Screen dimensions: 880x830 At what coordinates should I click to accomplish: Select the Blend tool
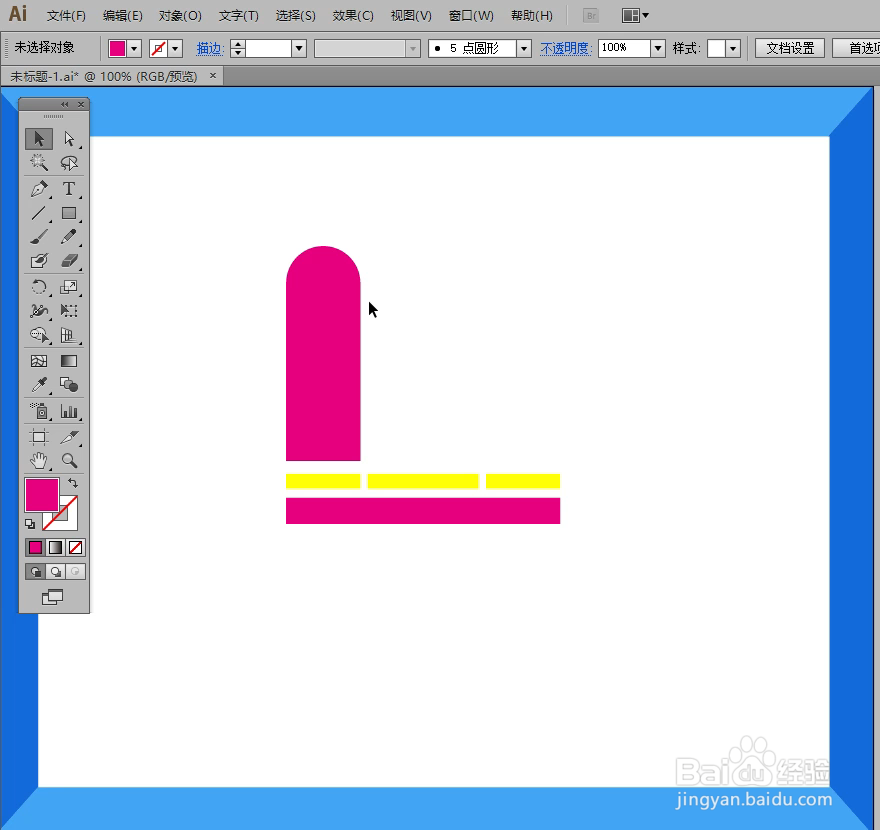click(x=69, y=385)
